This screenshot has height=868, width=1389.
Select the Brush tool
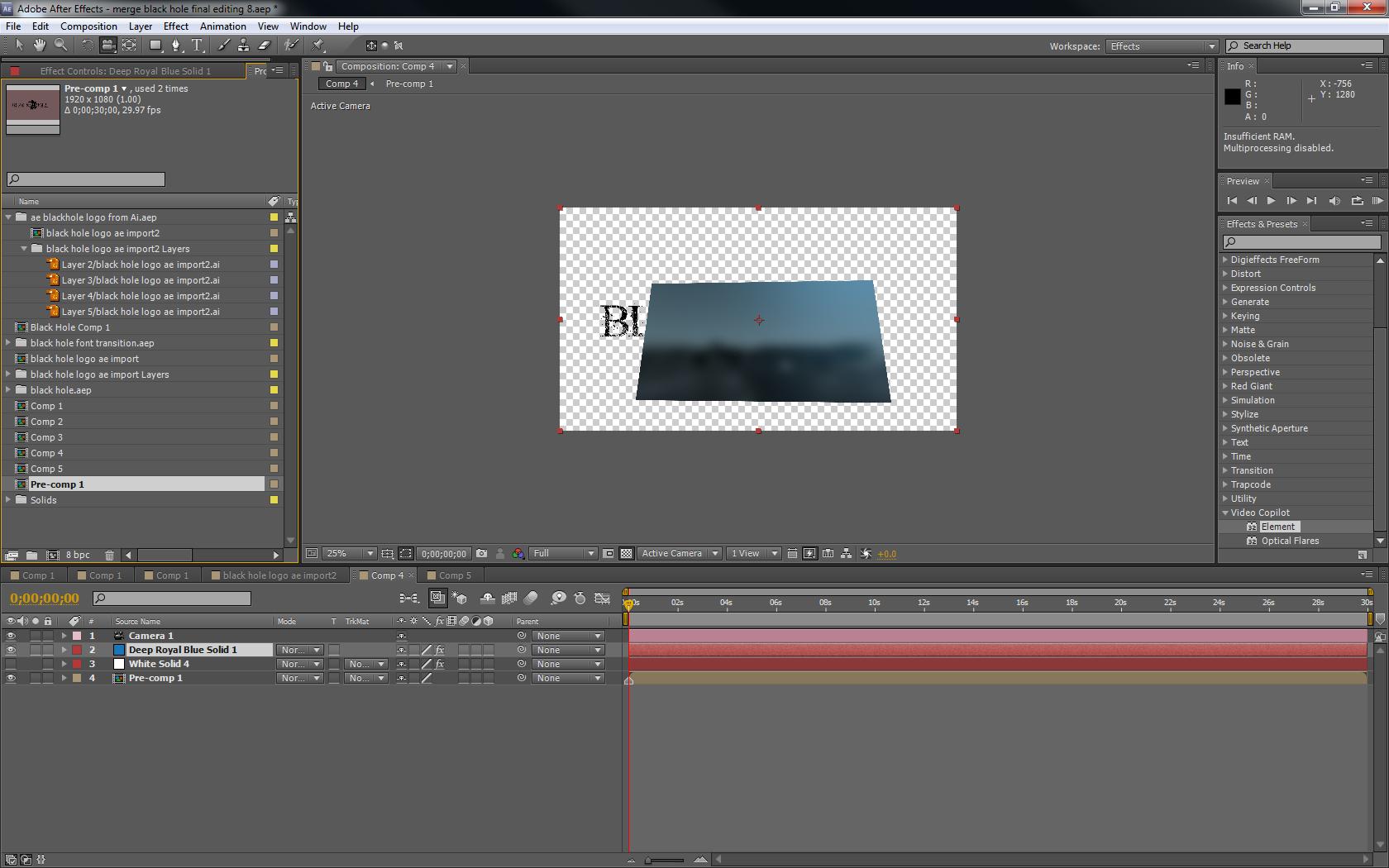point(223,45)
